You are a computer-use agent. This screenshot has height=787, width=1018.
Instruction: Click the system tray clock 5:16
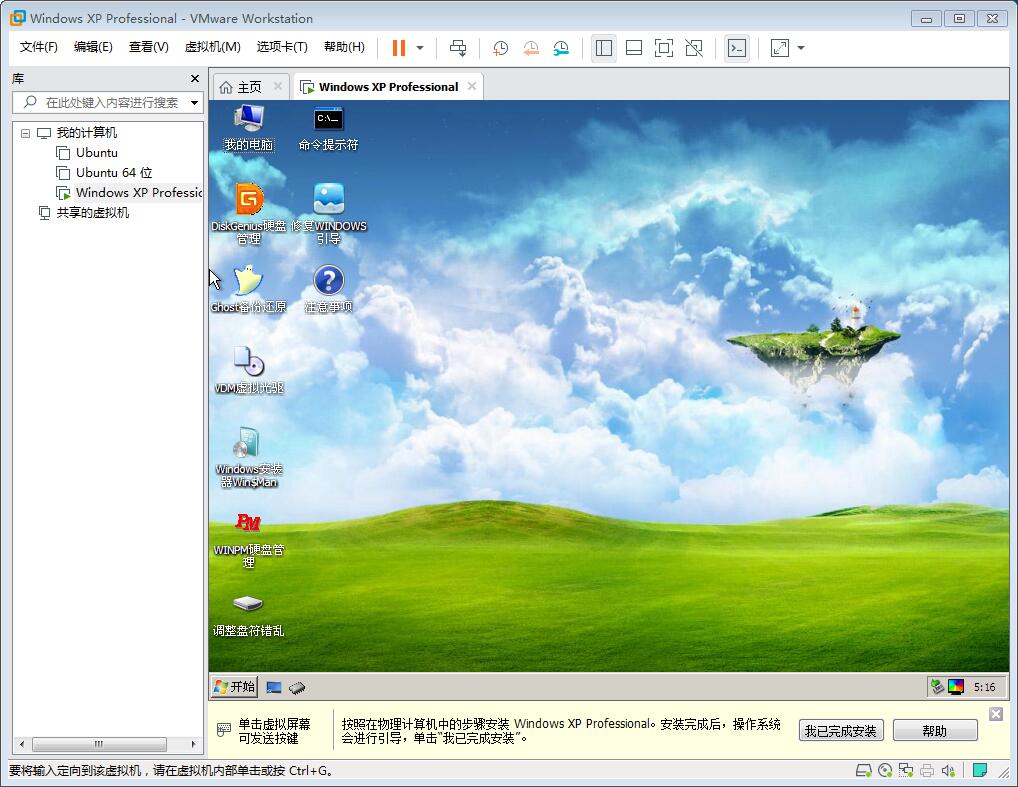pos(984,687)
